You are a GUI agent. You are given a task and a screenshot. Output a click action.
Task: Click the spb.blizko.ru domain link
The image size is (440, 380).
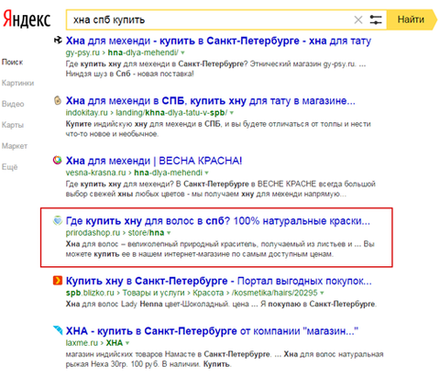click(x=90, y=293)
